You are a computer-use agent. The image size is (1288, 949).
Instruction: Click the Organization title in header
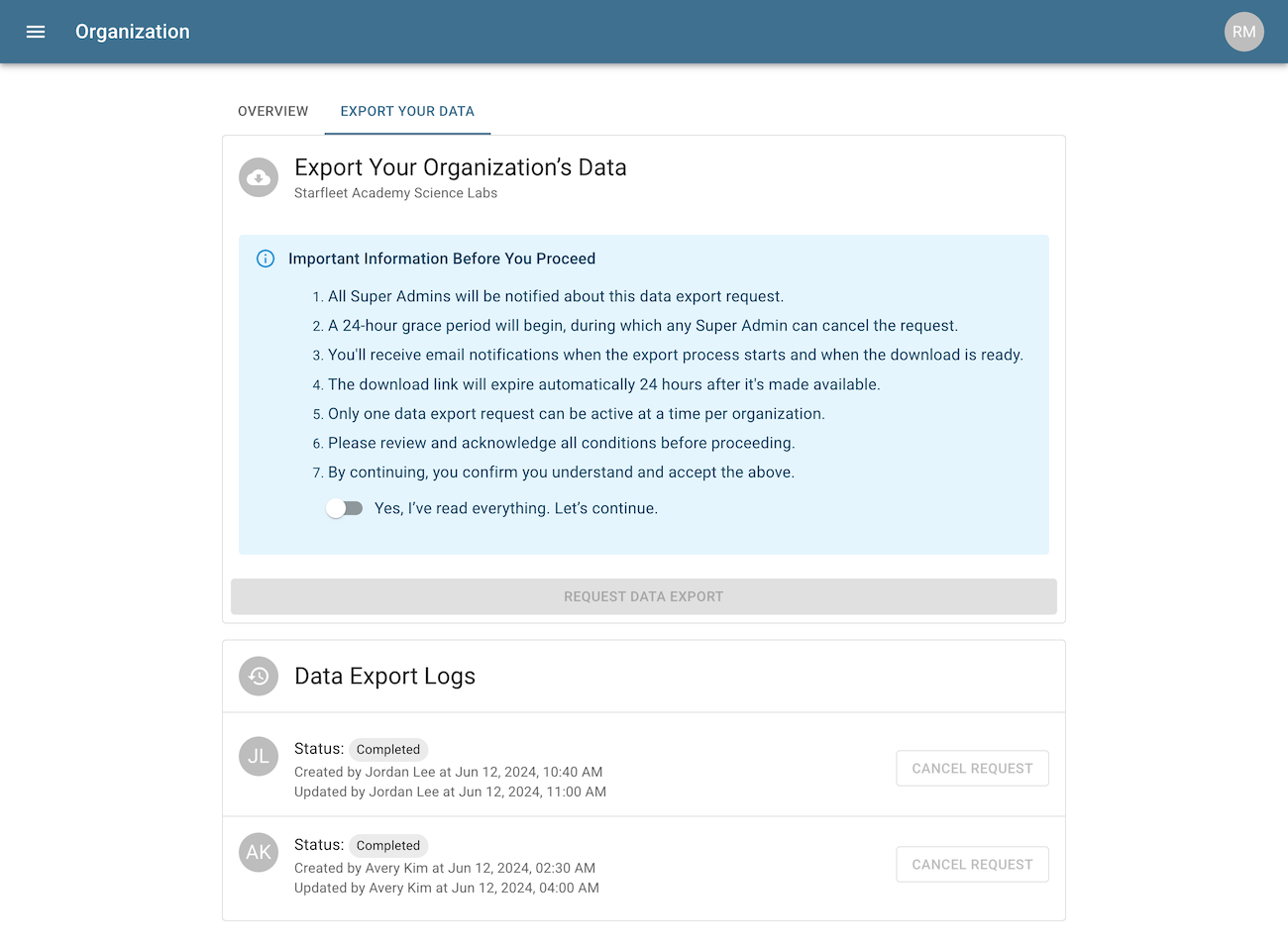pyautogui.click(x=133, y=32)
